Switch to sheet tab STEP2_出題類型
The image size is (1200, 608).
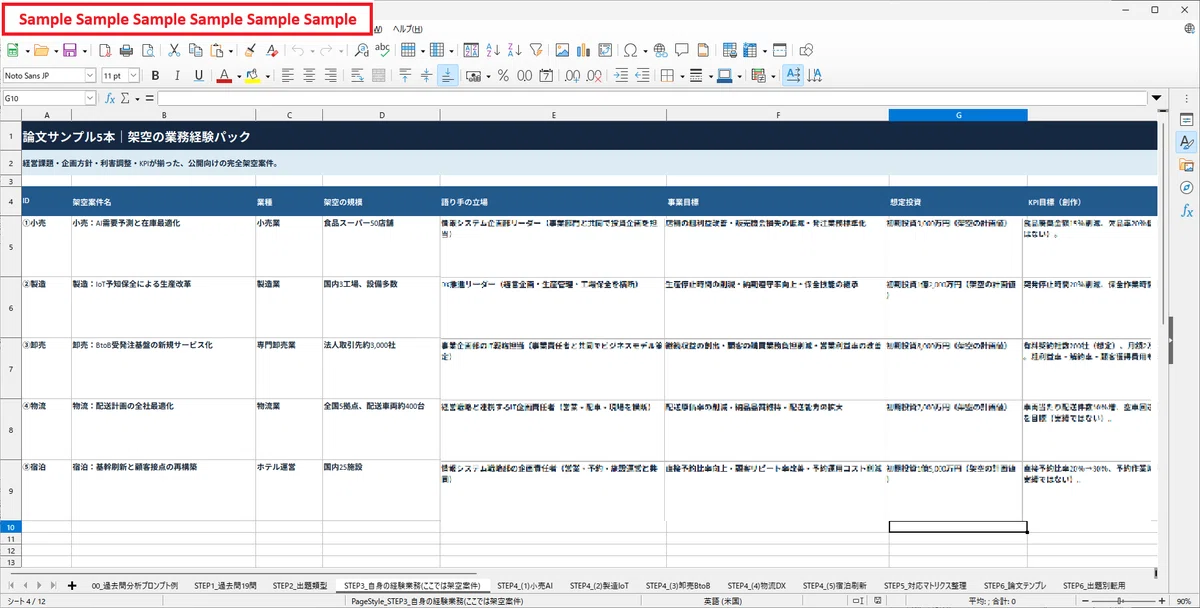(x=299, y=585)
